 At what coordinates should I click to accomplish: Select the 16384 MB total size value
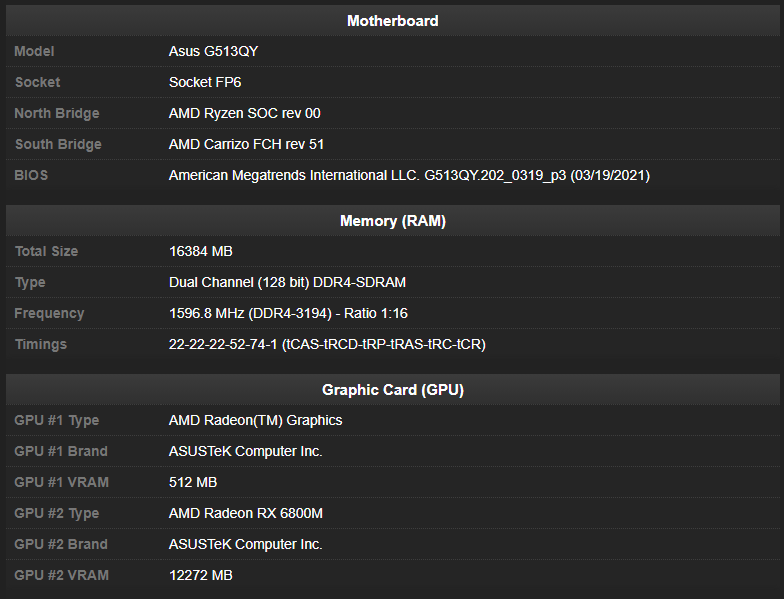pos(201,251)
